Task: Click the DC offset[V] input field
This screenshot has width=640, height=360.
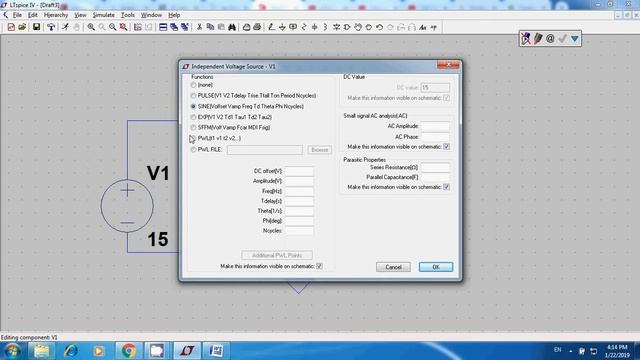Action: pyautogui.click(x=299, y=171)
